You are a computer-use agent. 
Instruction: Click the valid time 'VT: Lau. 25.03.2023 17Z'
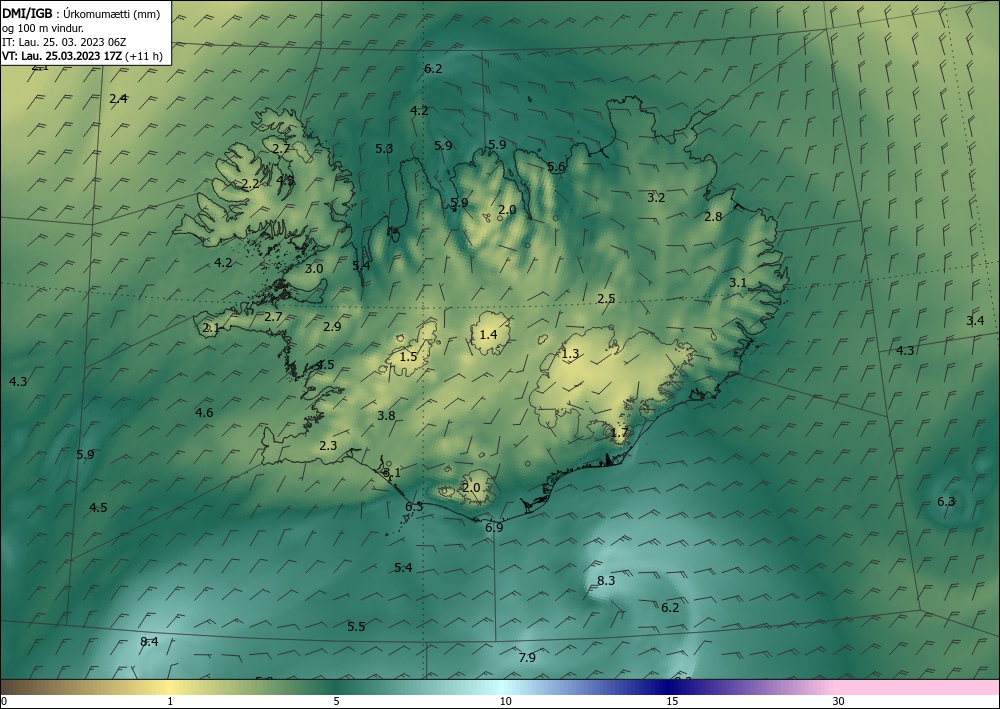(62, 56)
